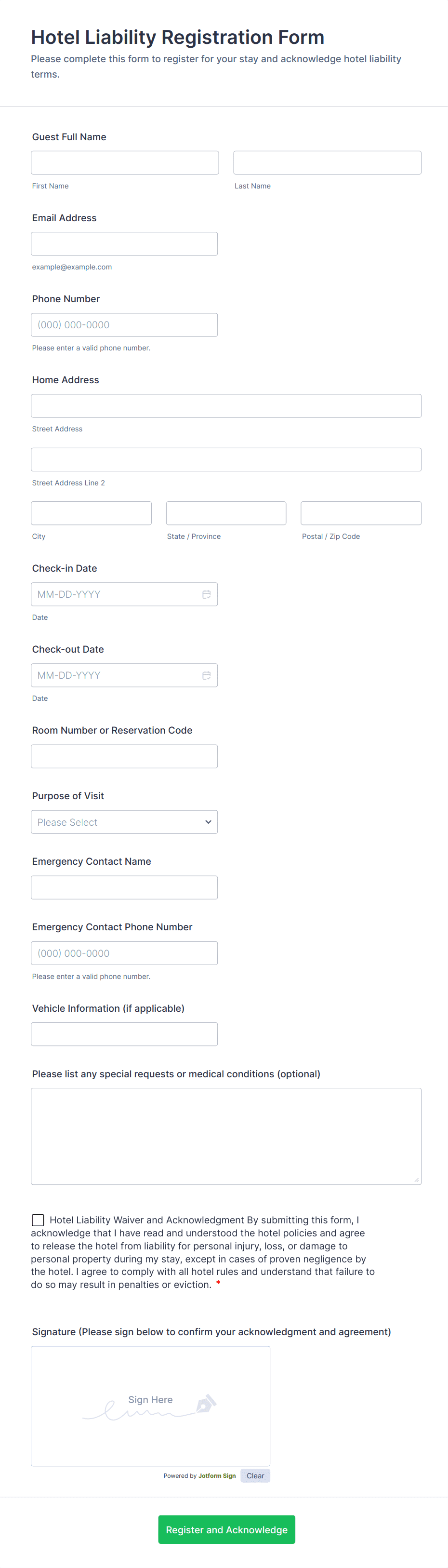Click the pen icon in signature pad

click(x=206, y=1403)
